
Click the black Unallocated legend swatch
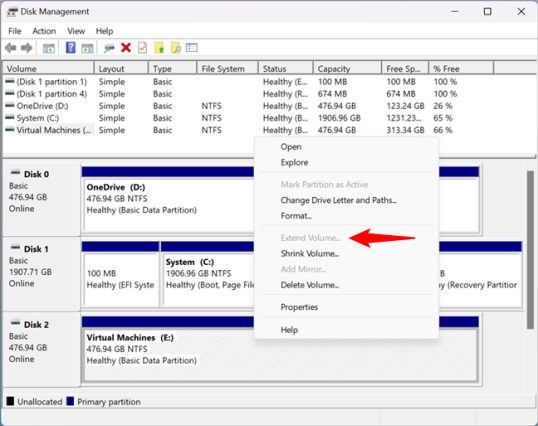click(x=10, y=401)
